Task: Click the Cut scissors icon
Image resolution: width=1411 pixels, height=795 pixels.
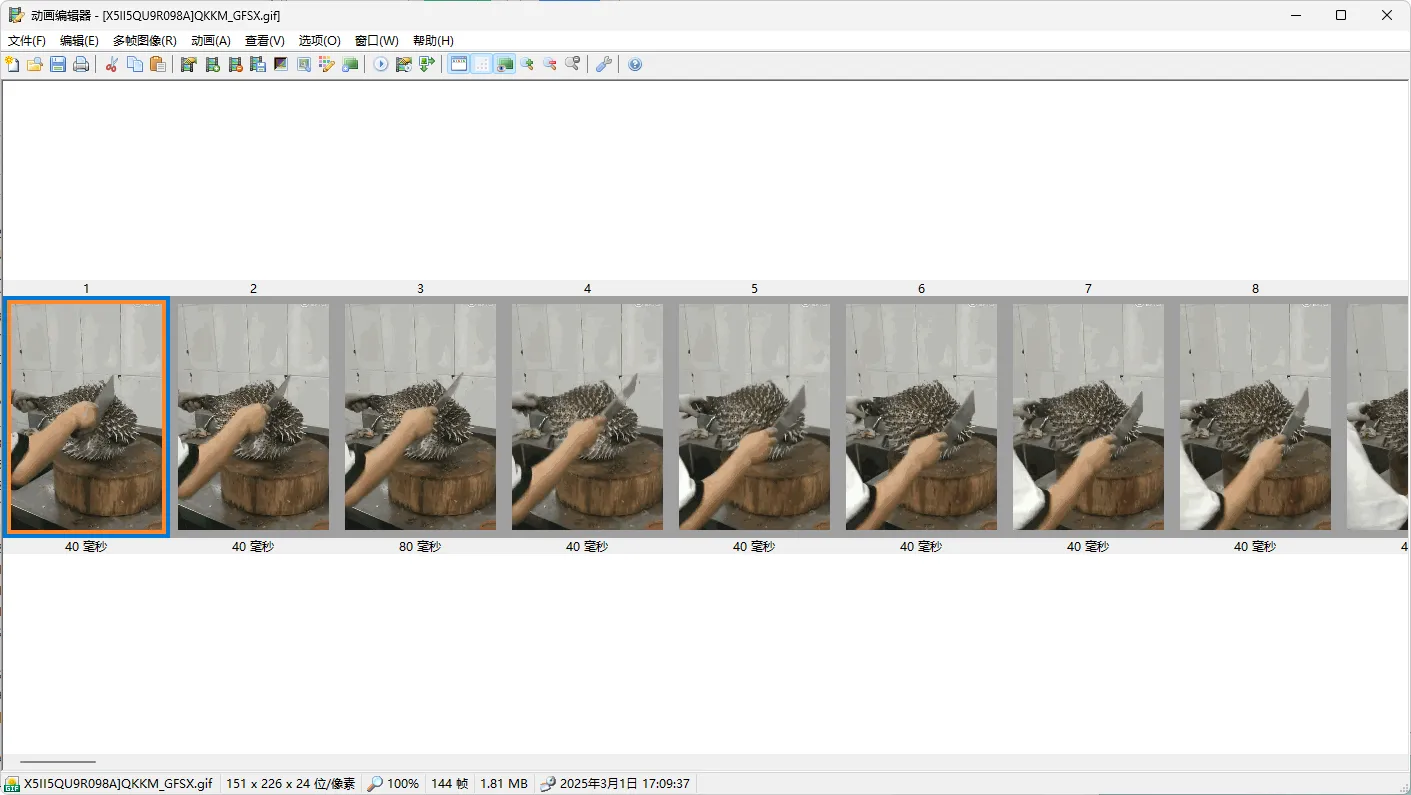Action: click(112, 64)
